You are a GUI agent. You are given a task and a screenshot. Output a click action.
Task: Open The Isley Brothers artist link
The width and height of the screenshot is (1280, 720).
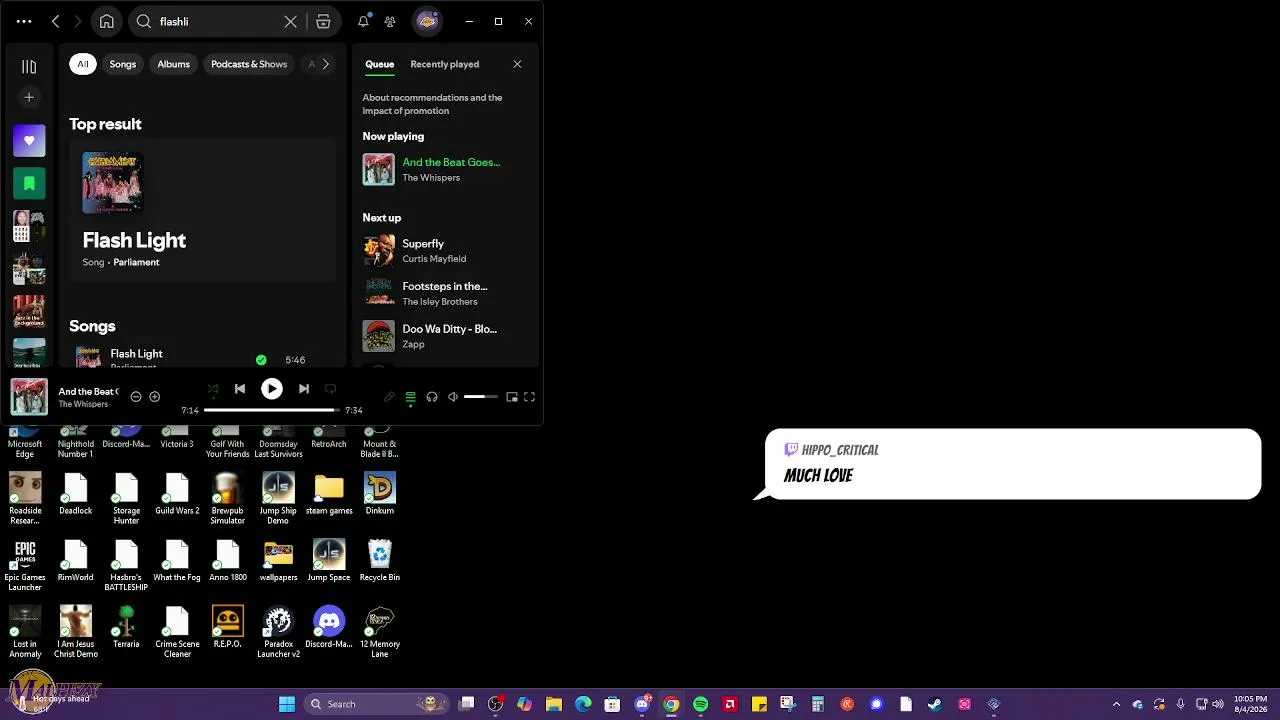tap(440, 302)
